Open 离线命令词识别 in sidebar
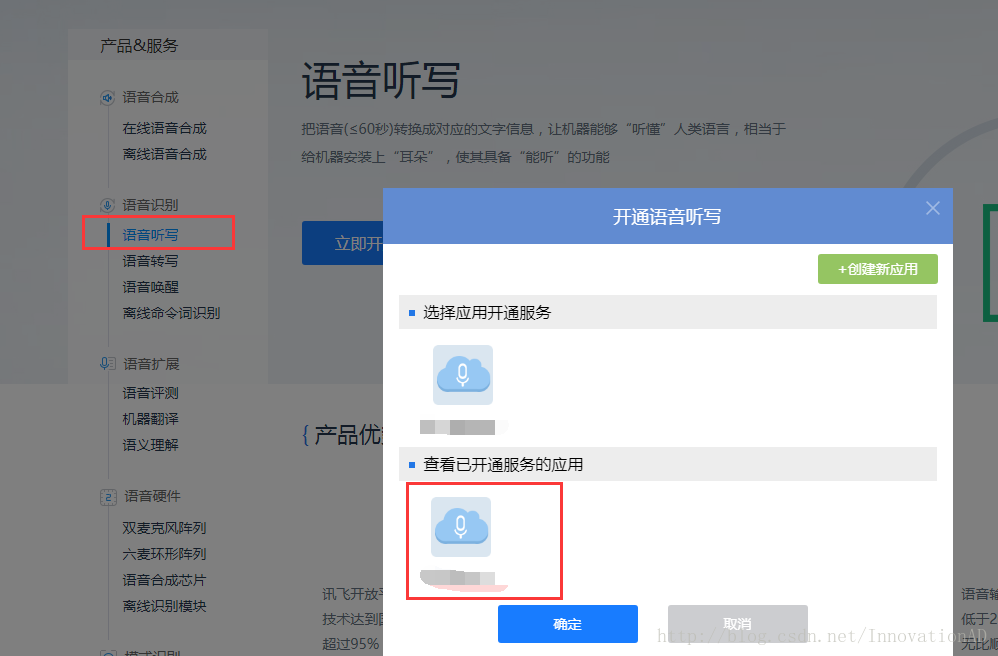 pyautogui.click(x=171, y=313)
